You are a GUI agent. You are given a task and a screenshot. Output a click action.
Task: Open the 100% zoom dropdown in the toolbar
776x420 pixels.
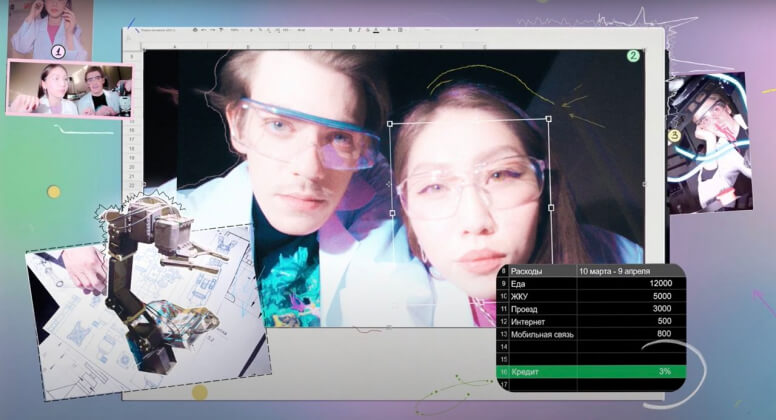point(234,31)
